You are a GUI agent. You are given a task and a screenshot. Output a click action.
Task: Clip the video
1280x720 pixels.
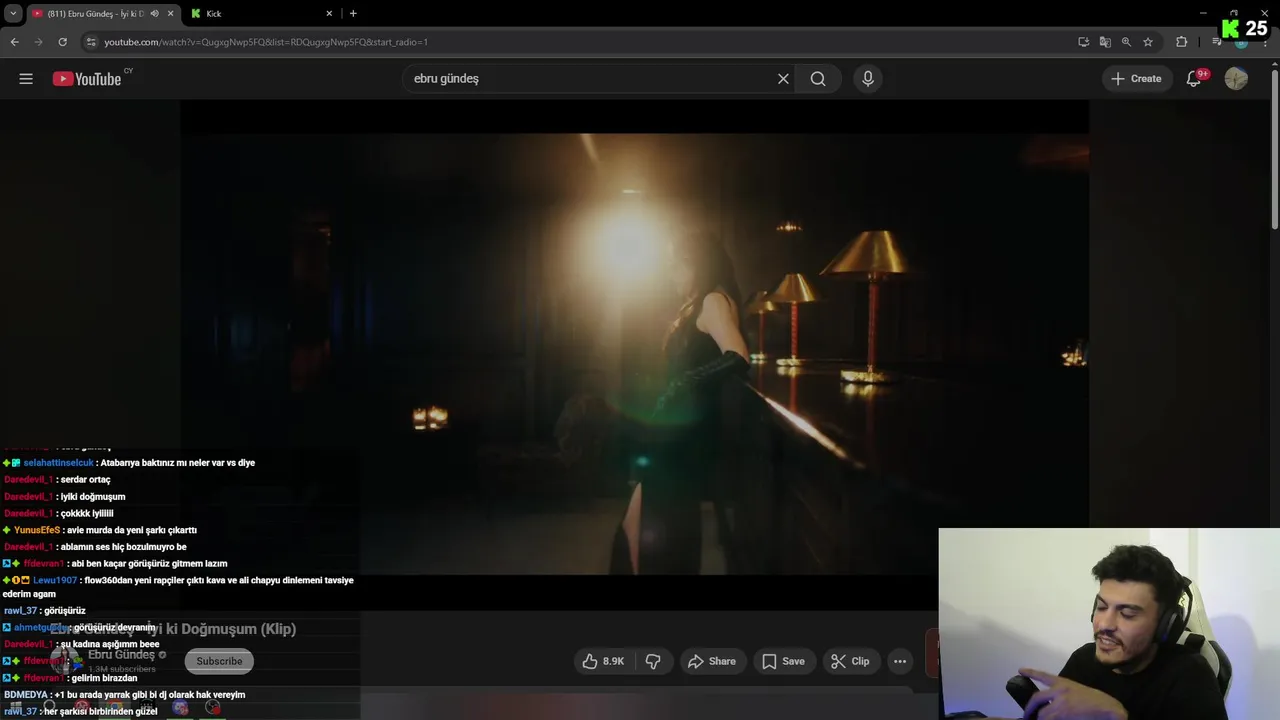coord(850,661)
